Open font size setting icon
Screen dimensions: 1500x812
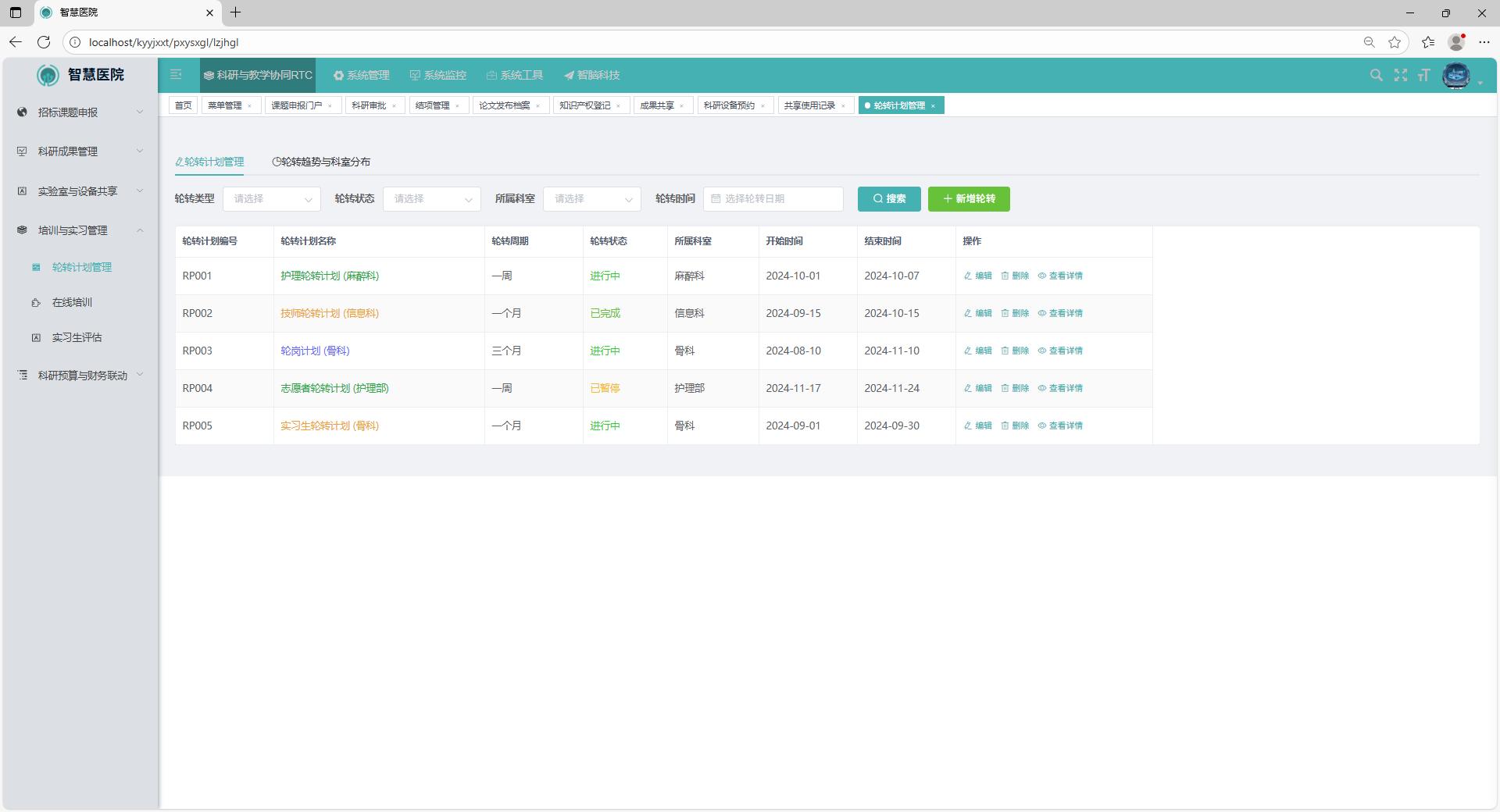click(x=1423, y=75)
